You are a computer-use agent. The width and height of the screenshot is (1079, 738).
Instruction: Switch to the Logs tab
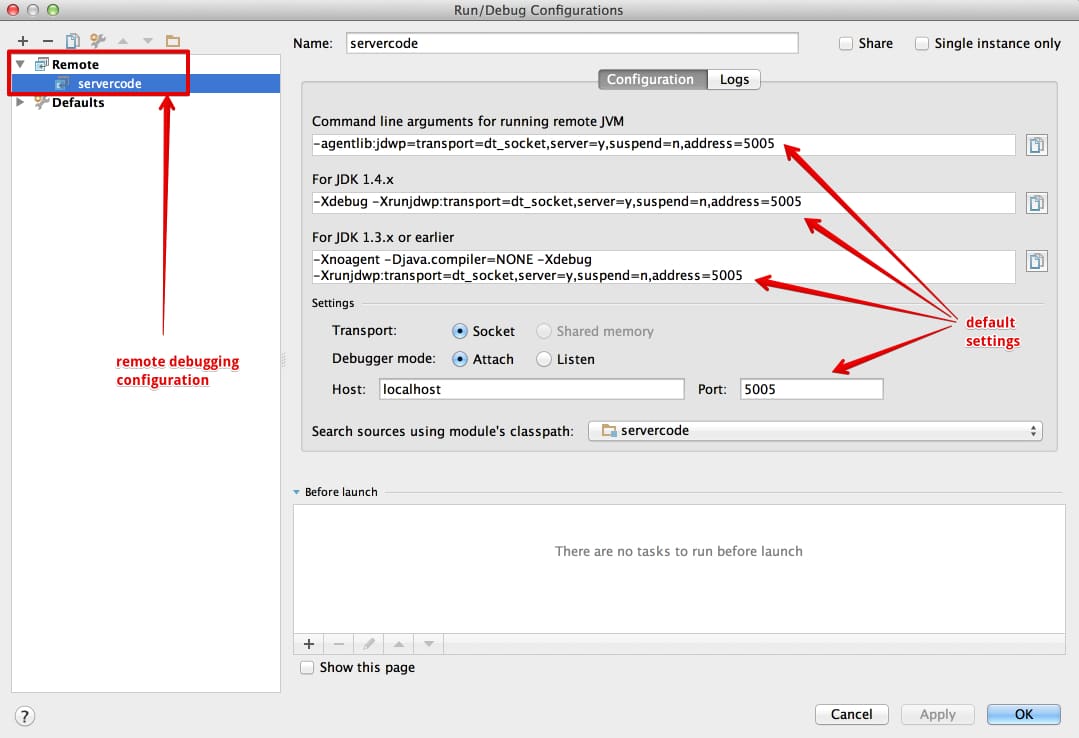click(734, 79)
